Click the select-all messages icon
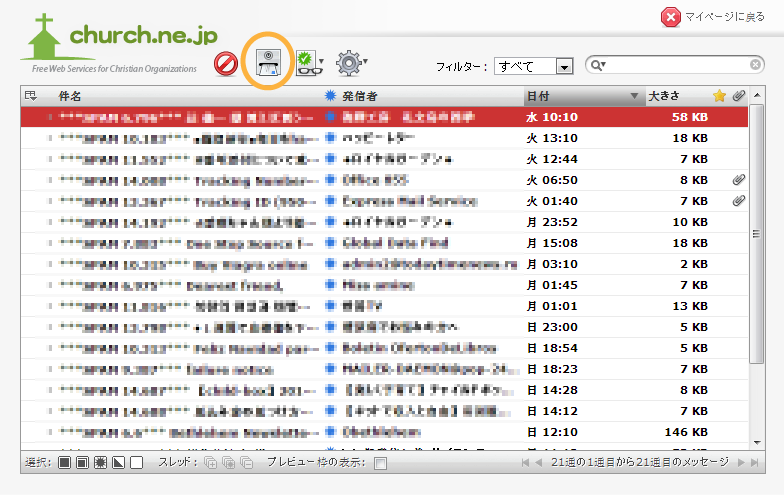The image size is (784, 495). [x=64, y=463]
